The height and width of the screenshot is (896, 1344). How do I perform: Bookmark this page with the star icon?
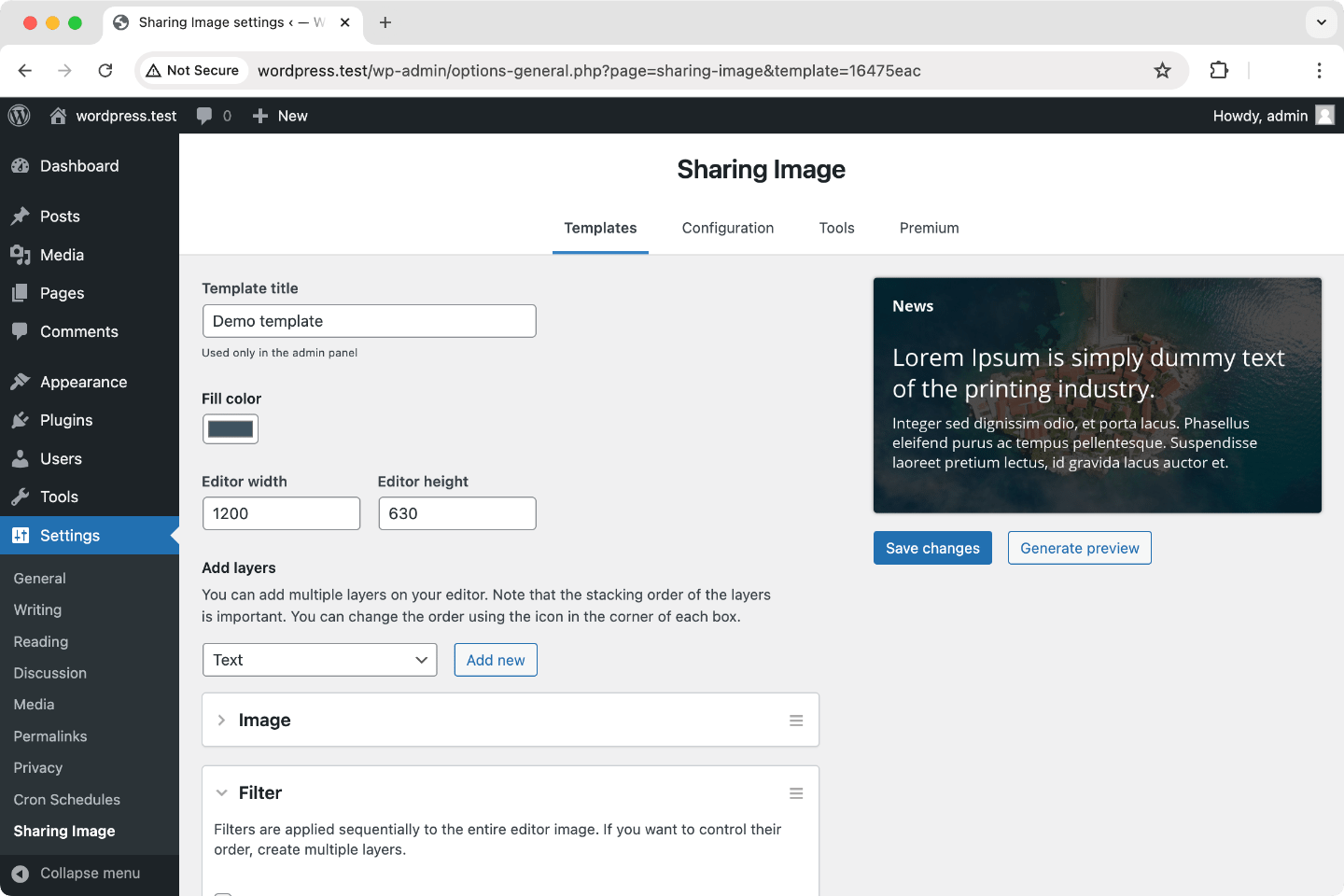[x=1162, y=71]
